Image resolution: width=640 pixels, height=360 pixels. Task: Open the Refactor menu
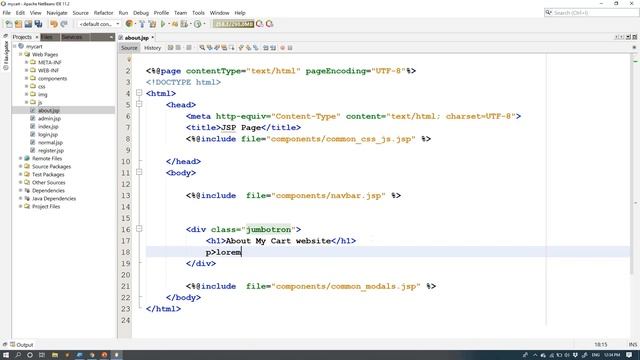point(103,13)
